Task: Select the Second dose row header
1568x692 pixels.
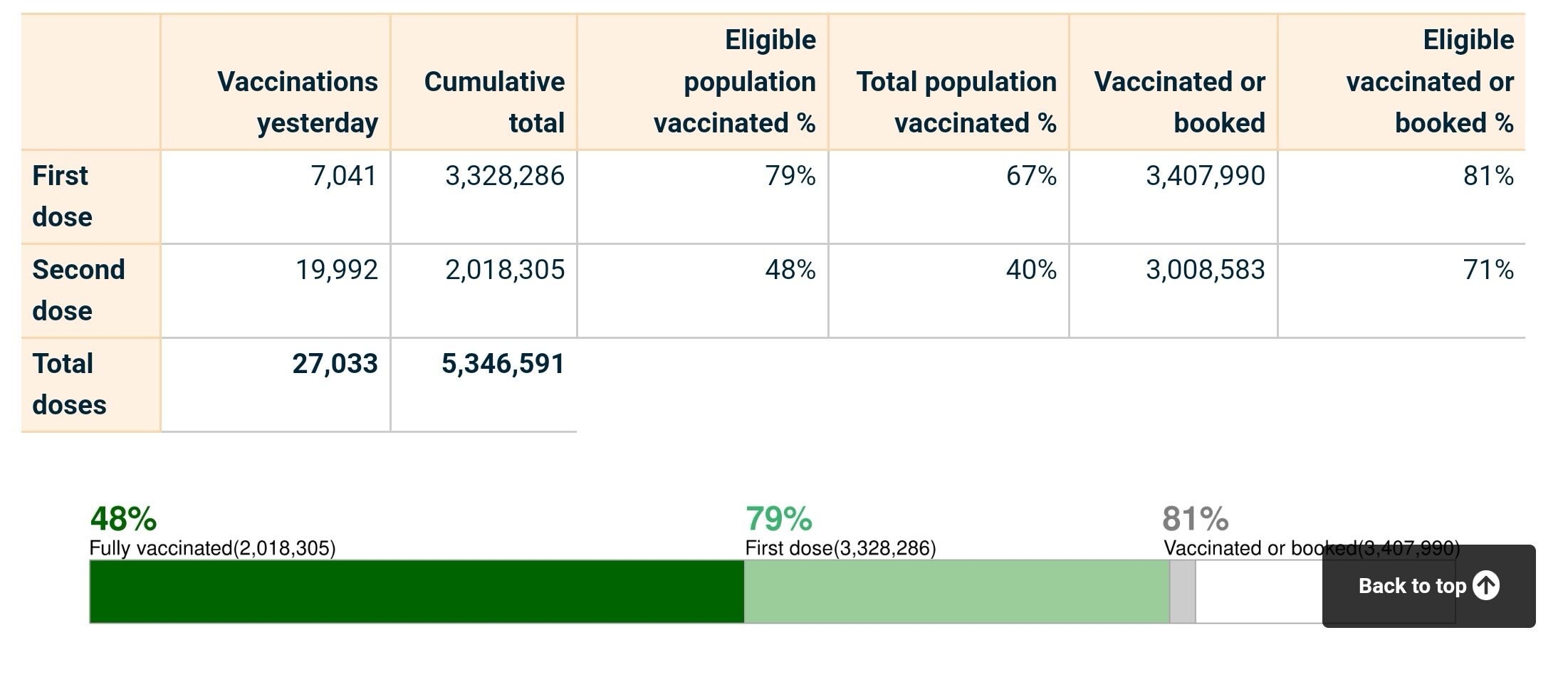Action: 78,290
